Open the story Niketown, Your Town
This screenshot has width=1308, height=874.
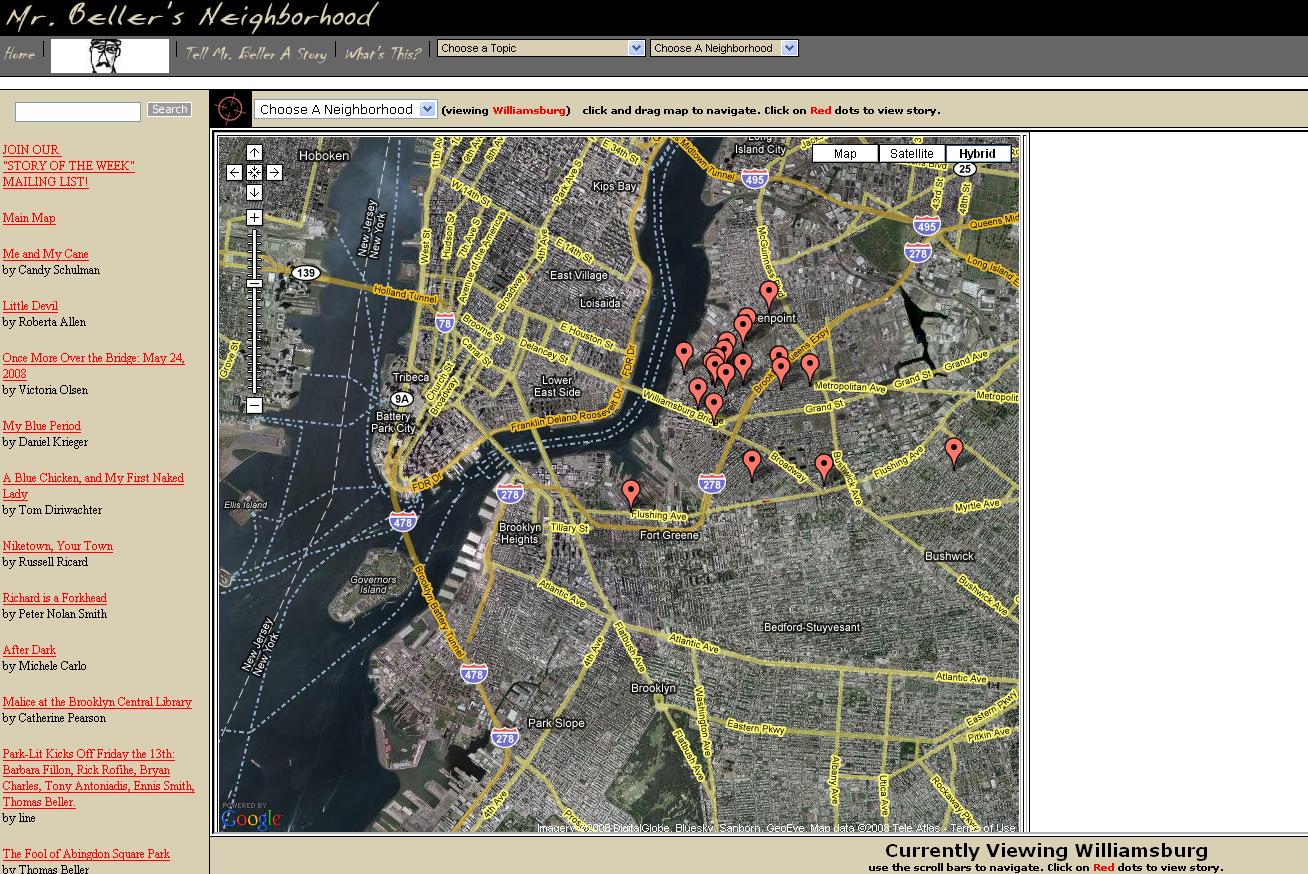[57, 546]
